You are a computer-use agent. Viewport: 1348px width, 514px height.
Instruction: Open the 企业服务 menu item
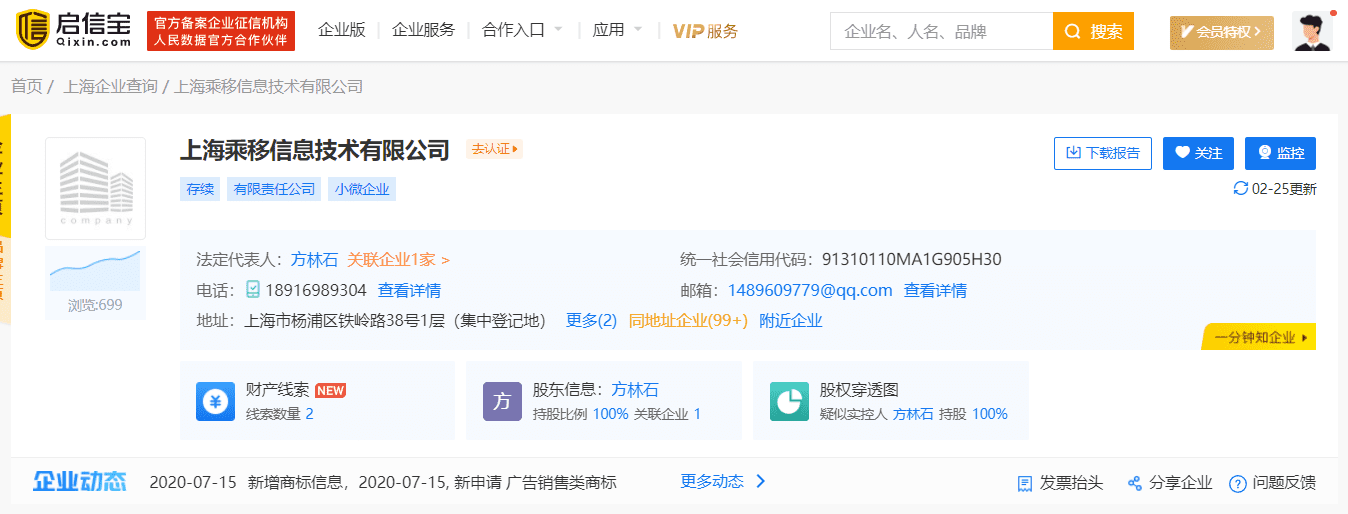point(423,31)
